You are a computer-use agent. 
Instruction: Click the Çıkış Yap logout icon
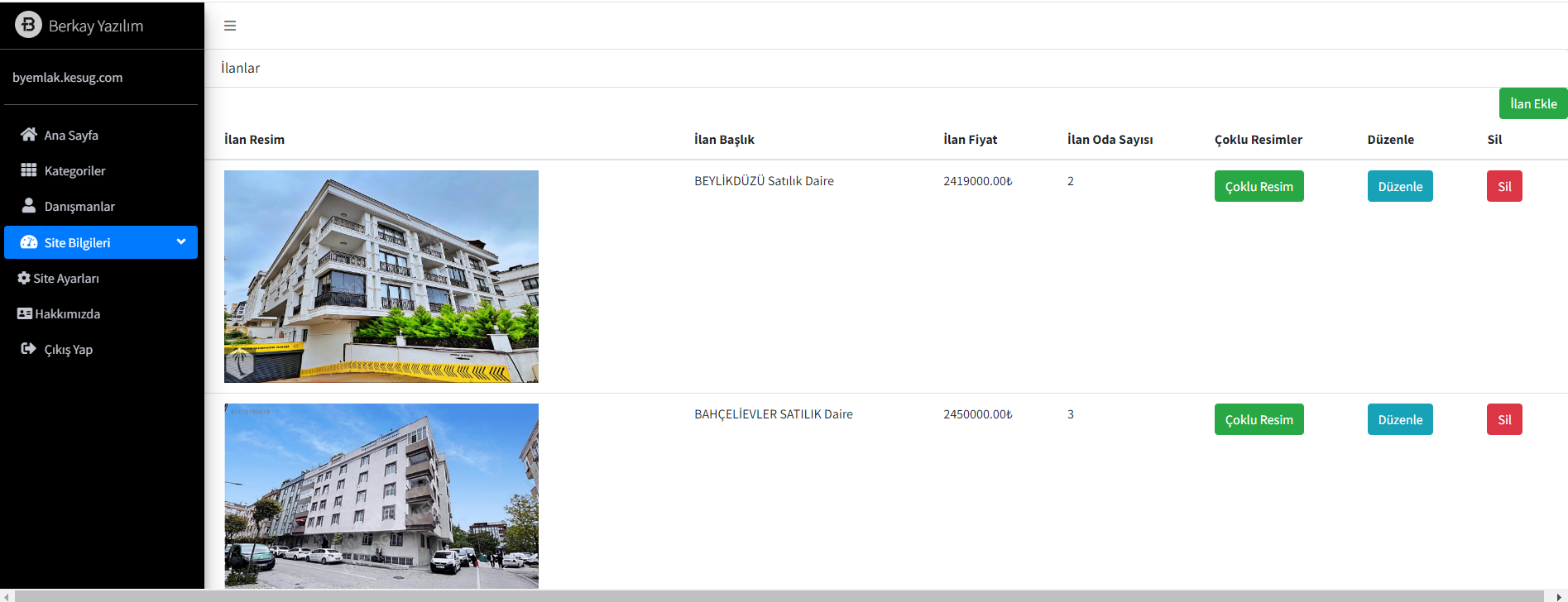click(29, 349)
